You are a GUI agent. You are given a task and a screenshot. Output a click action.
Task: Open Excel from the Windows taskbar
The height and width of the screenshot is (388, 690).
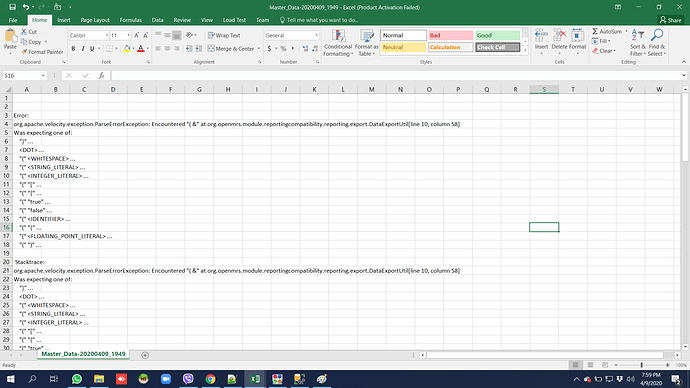[x=255, y=379]
